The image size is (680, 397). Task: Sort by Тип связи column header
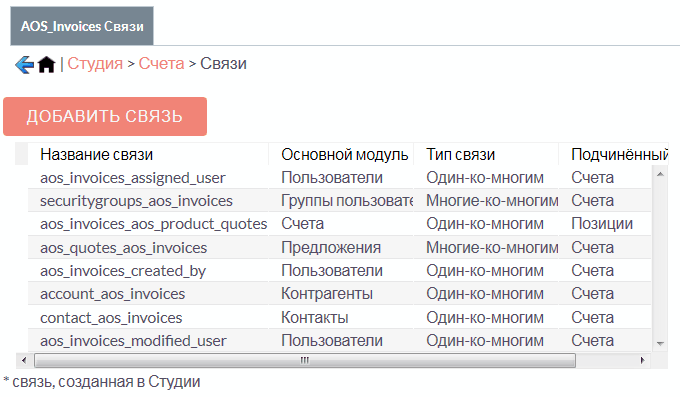tap(461, 154)
